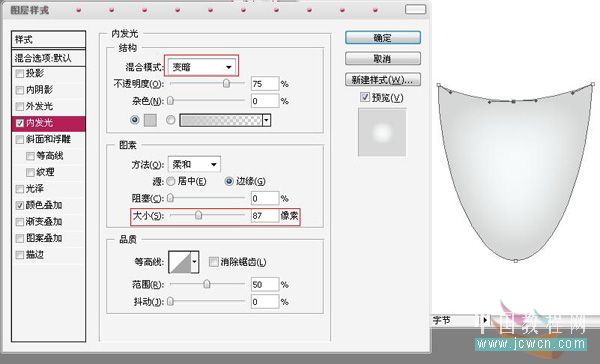600x364 pixels.
Task: Uncheck the 颜色叠加 (Color Overlay) checkbox
Action: point(20,206)
